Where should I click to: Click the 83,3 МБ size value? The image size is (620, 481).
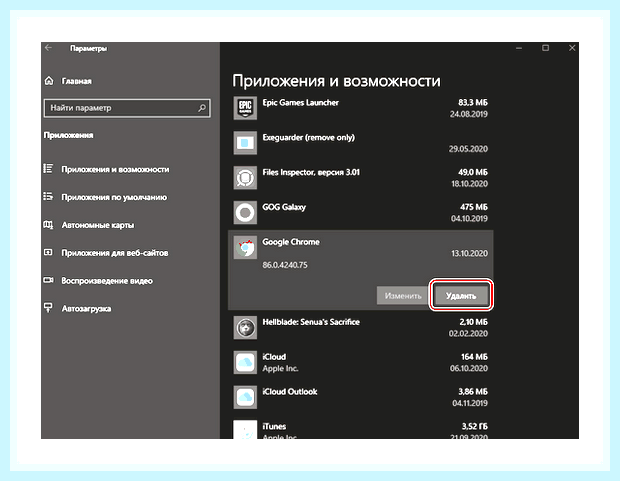(x=473, y=102)
